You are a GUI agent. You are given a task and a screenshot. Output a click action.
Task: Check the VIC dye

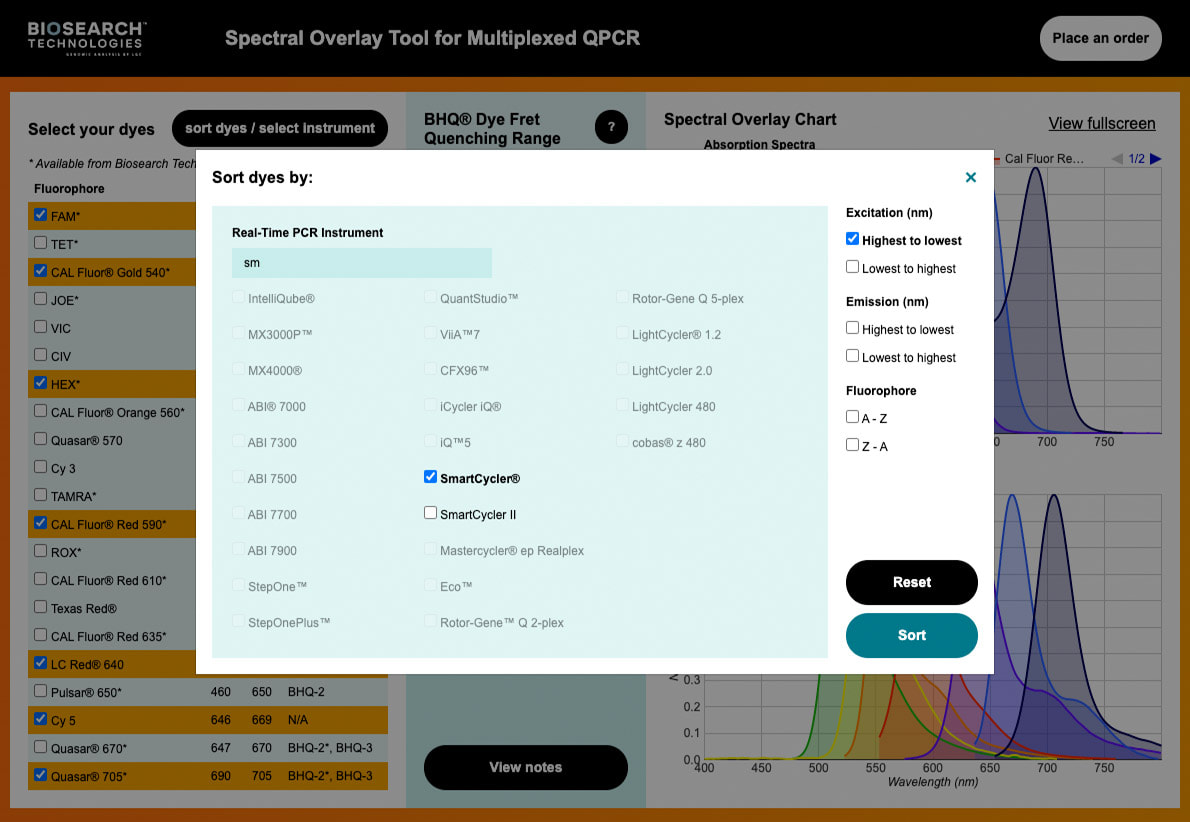click(40, 327)
